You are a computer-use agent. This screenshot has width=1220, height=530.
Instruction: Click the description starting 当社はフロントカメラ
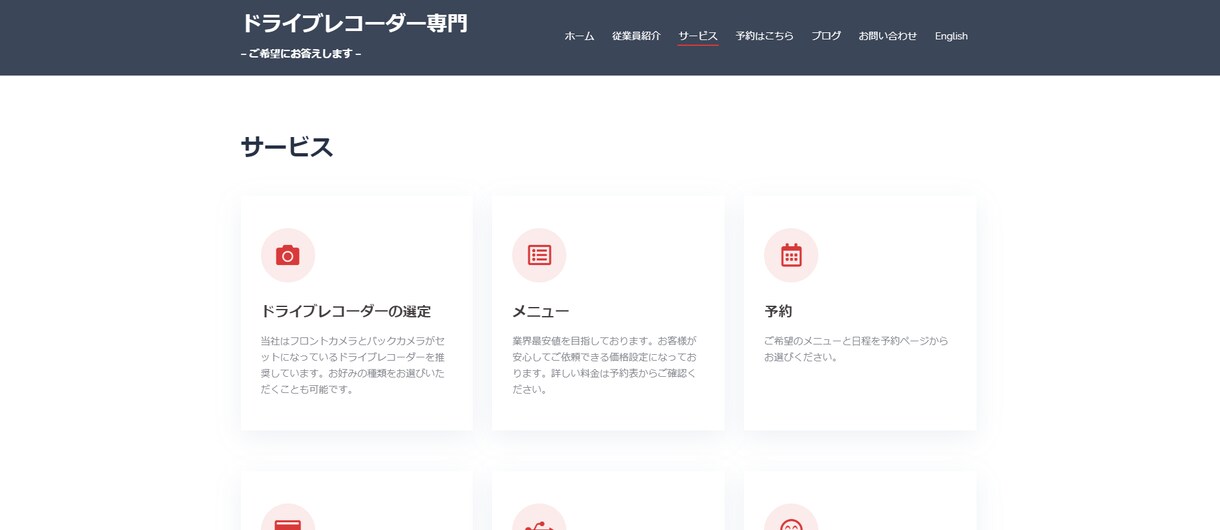[x=353, y=365]
